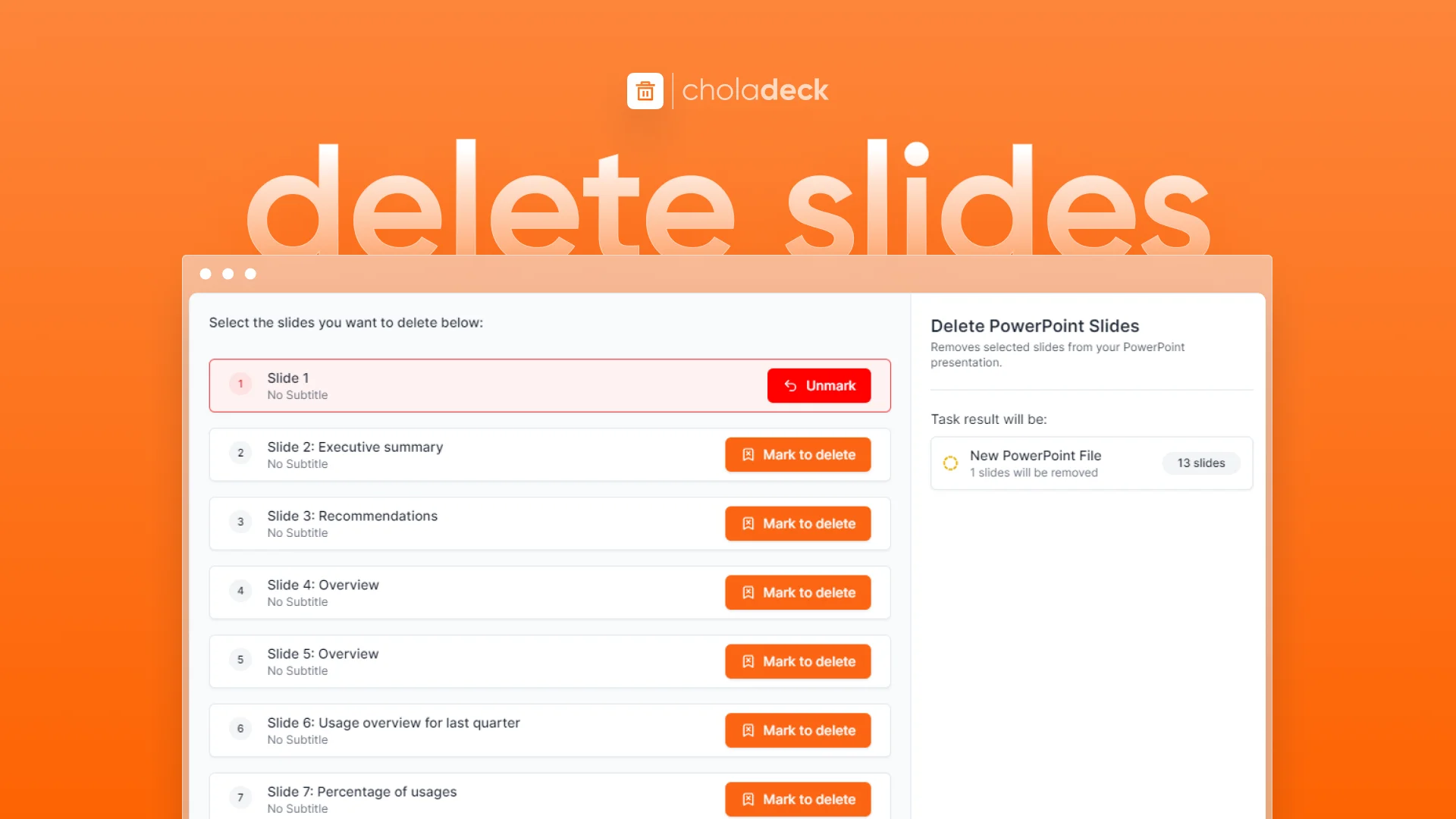The width and height of the screenshot is (1456, 819).
Task: Click the 13 slides badge on result panel
Action: (1200, 462)
